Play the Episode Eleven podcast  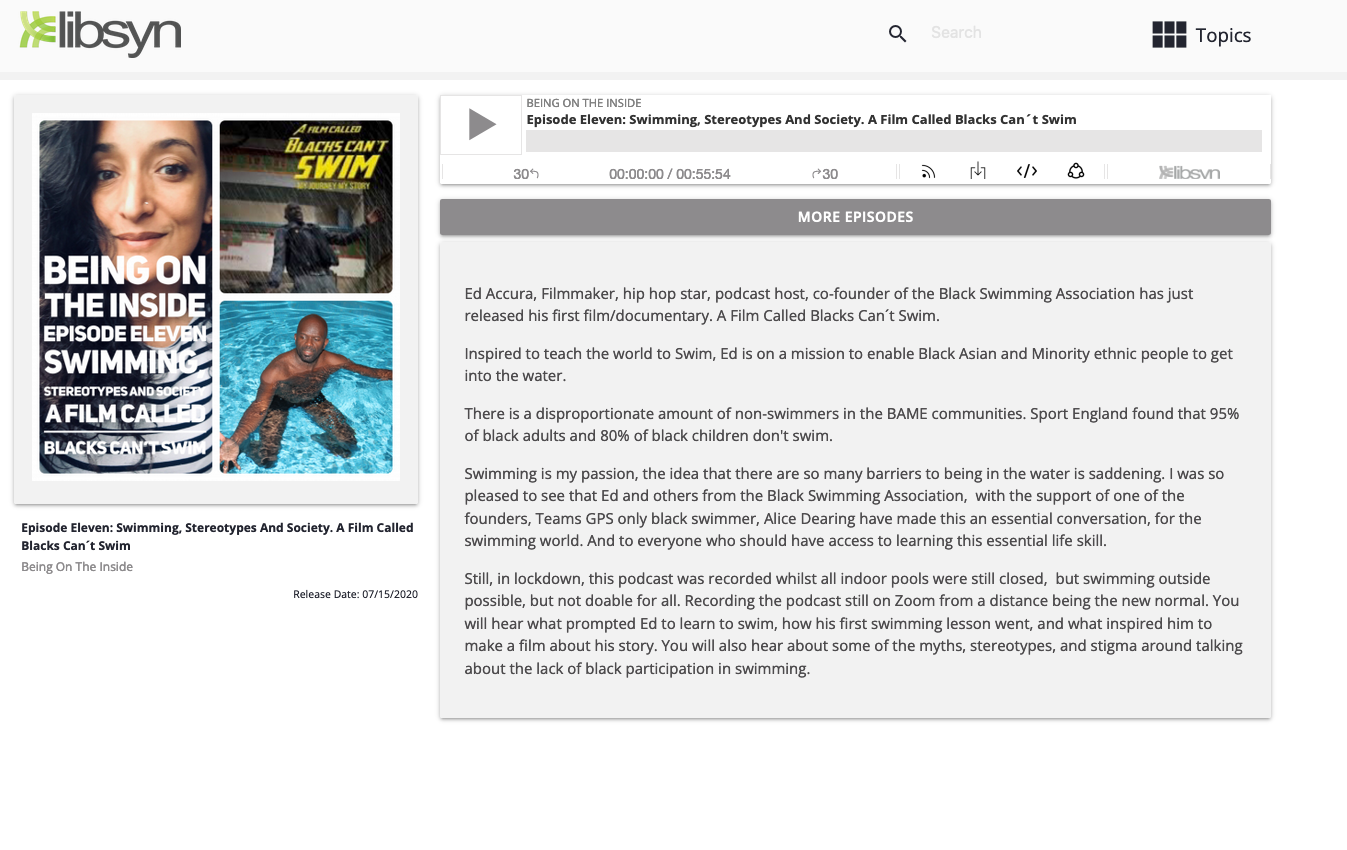(481, 125)
